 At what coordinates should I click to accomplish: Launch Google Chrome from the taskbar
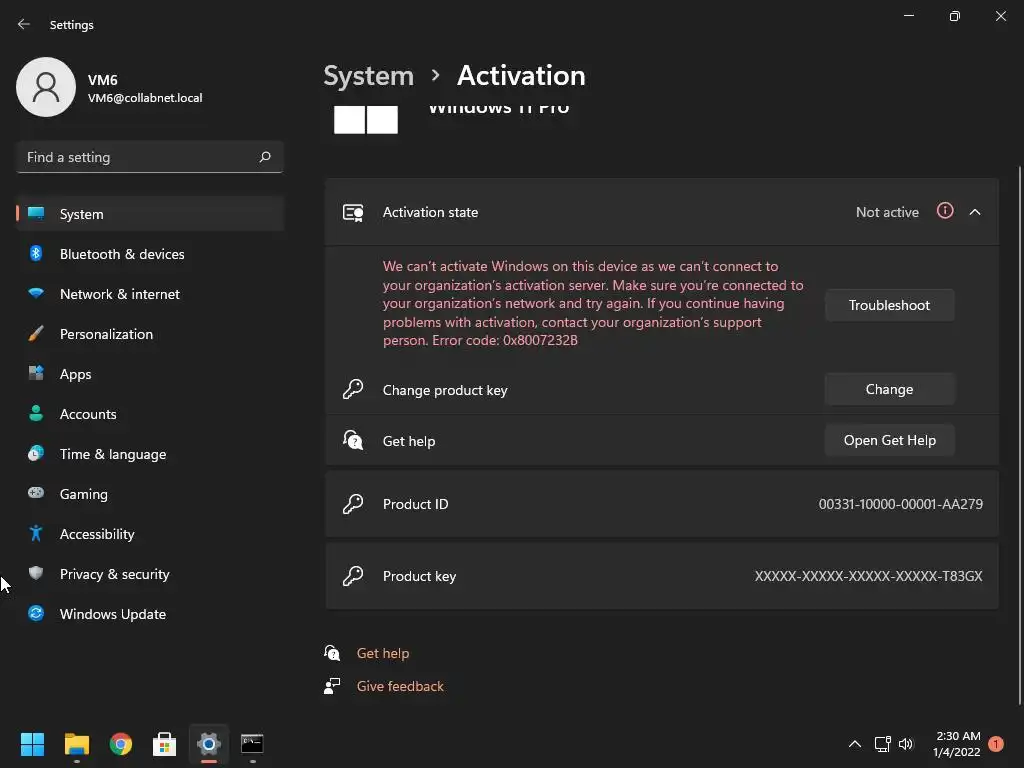(120, 744)
